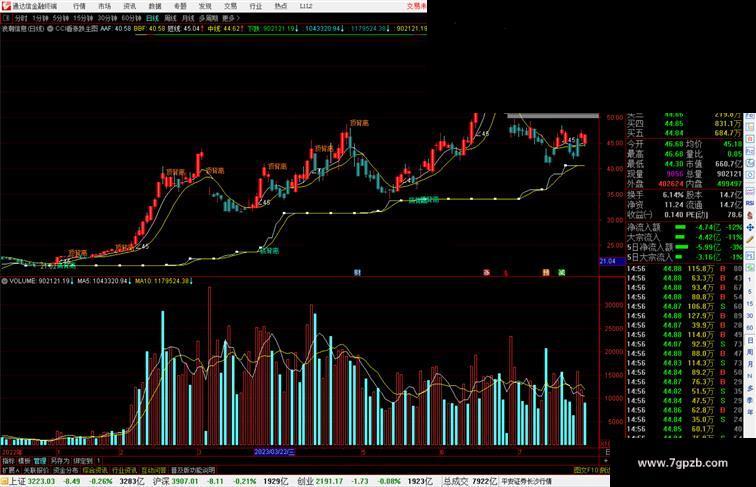Click the round icon beside CCI indicator name
This screenshot has width=756, height=487.
[50, 29]
